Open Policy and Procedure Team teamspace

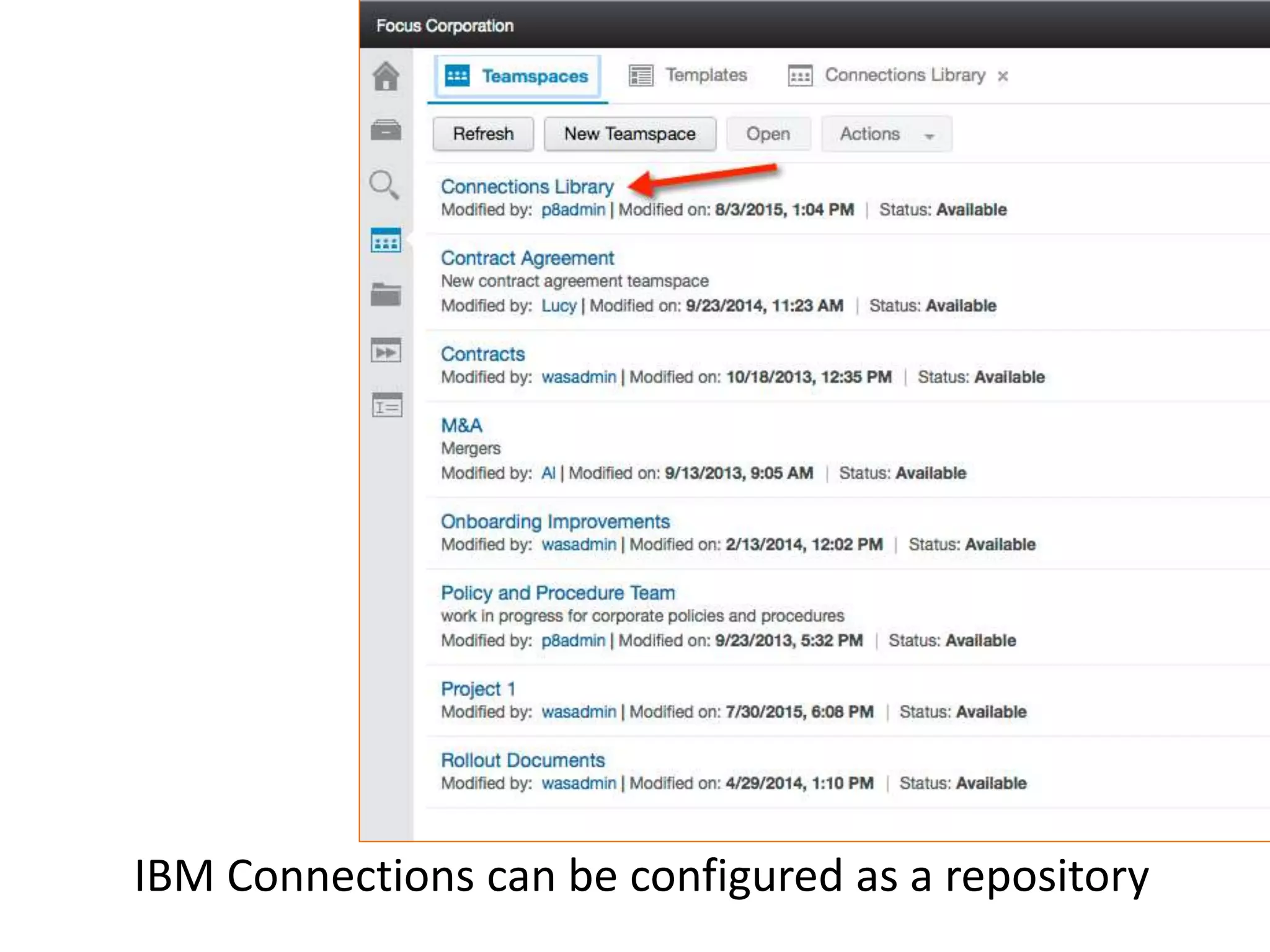(557, 593)
